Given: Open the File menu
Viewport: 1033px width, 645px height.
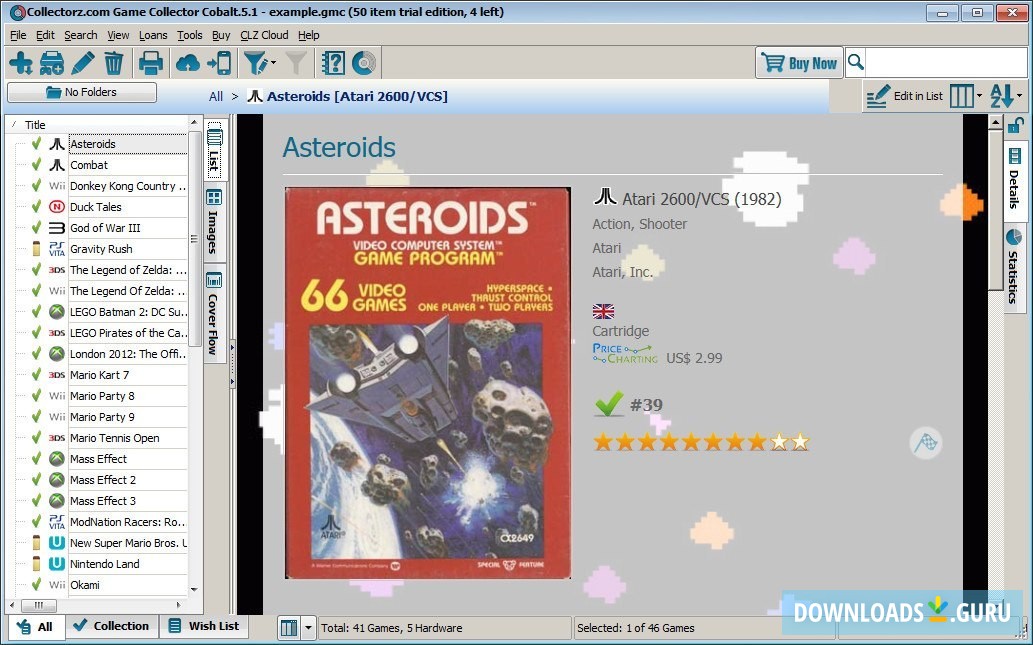Looking at the screenshot, I should (x=18, y=35).
